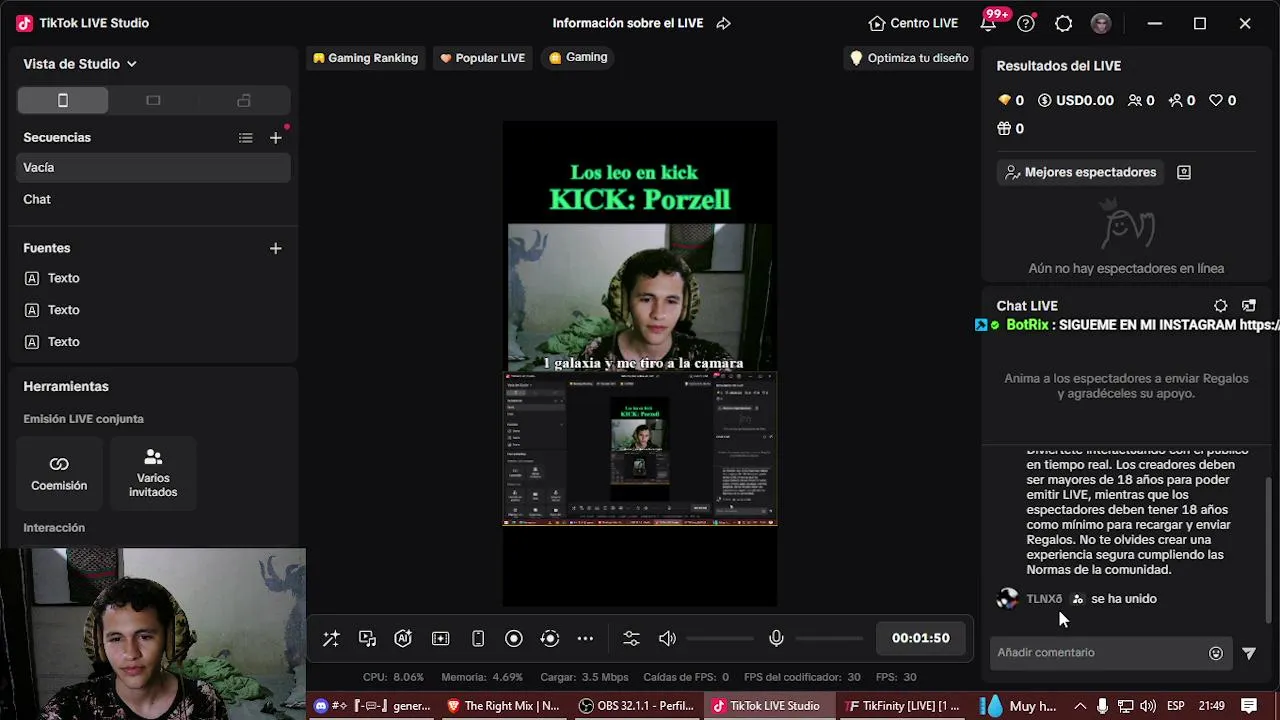Switch to OBS 32.1.1 in taskbar
This screenshot has height=720, width=1280.
636,706
